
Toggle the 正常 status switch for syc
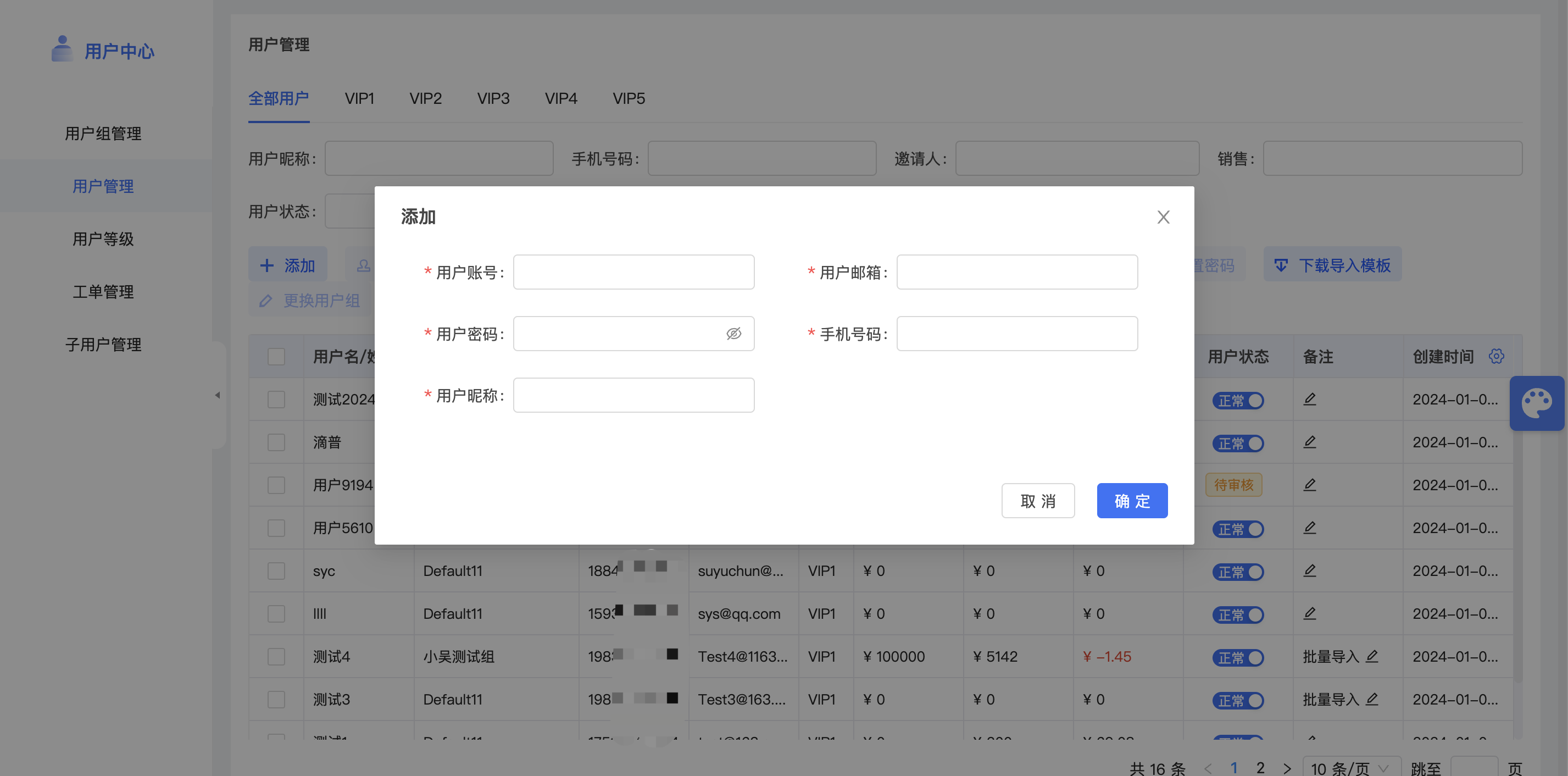click(x=1237, y=572)
